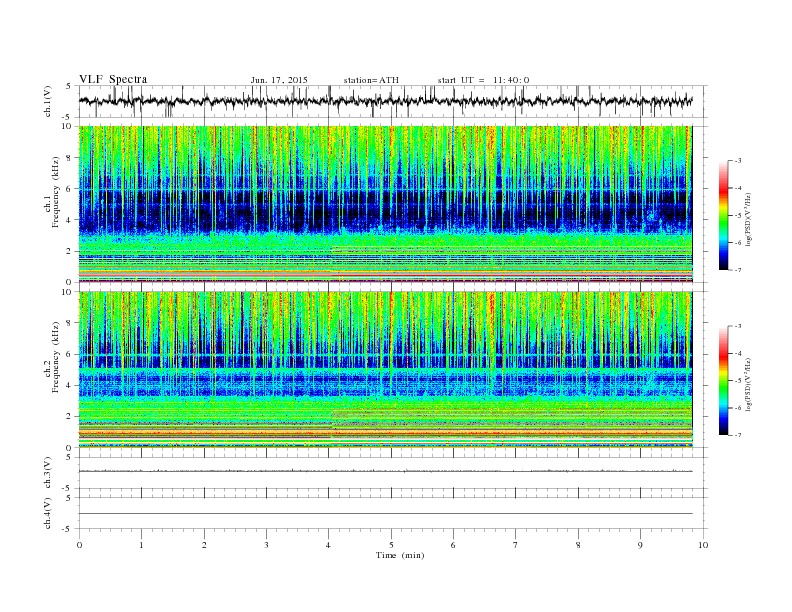Click the ch.2 colorbar "log(PSD)(V²/Hz)" label
The image size is (792, 612).
coord(749,385)
